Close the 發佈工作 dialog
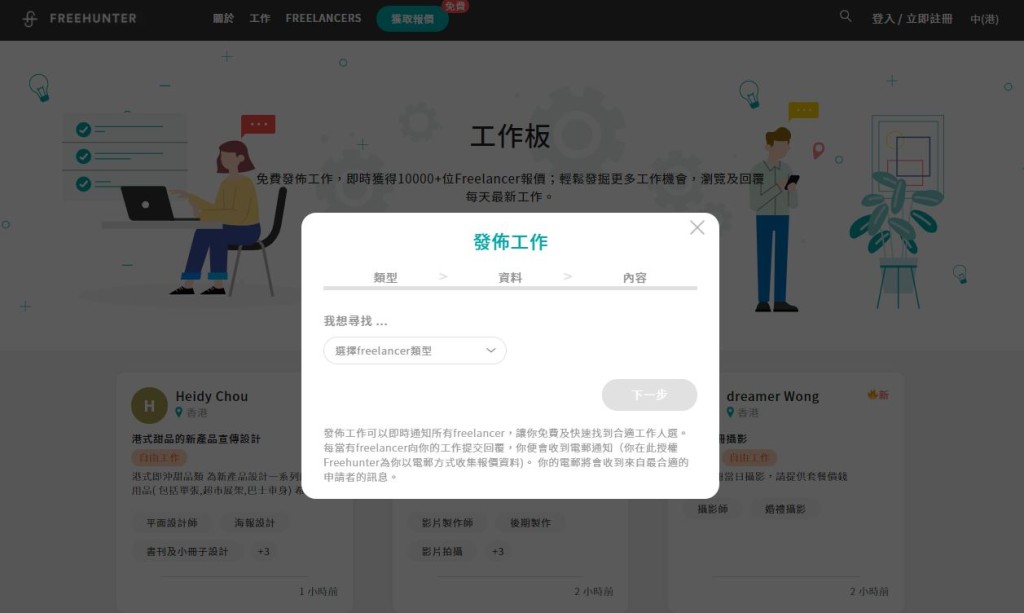 (697, 228)
